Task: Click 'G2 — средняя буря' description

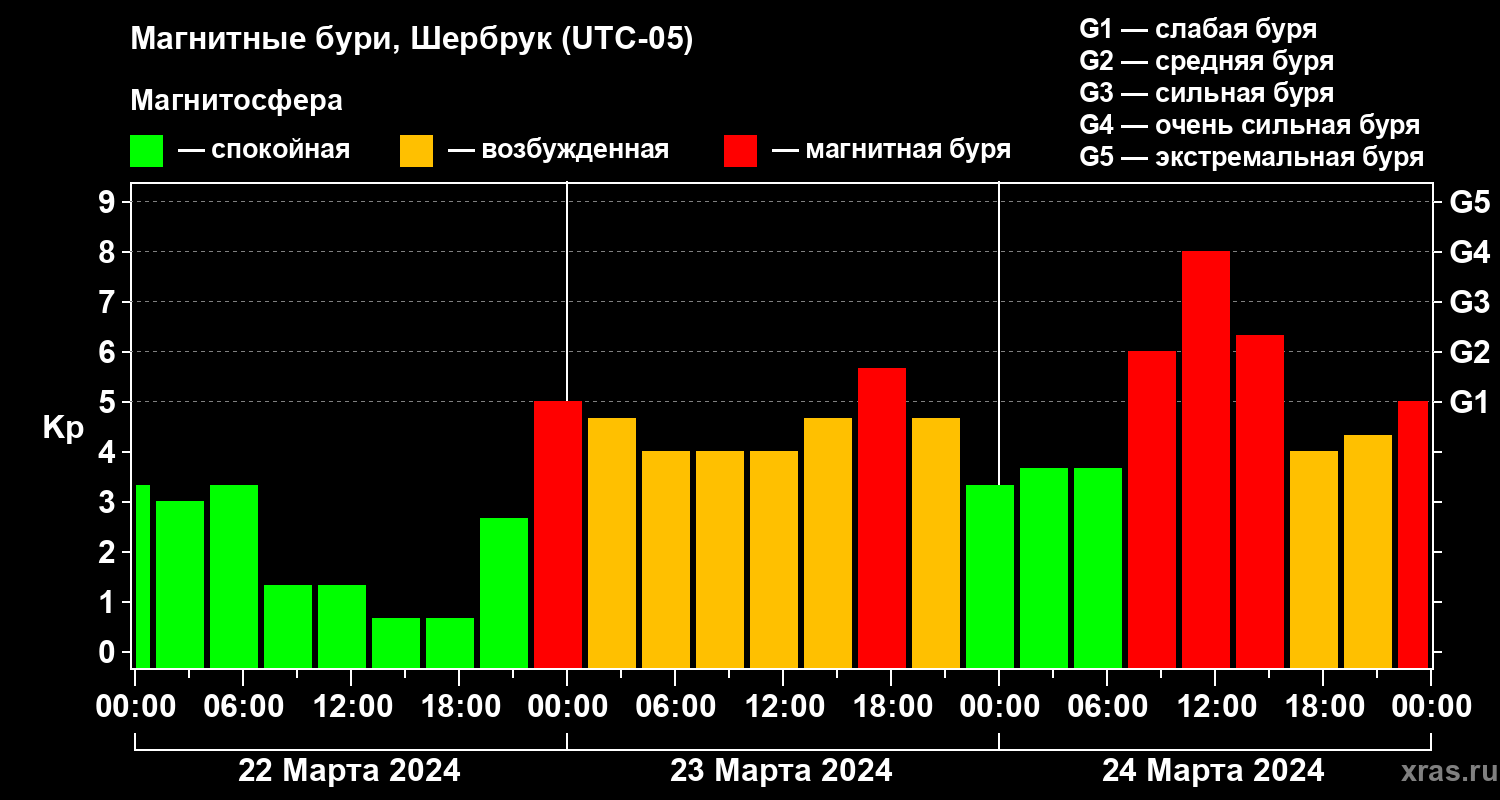Action: 1207,61
